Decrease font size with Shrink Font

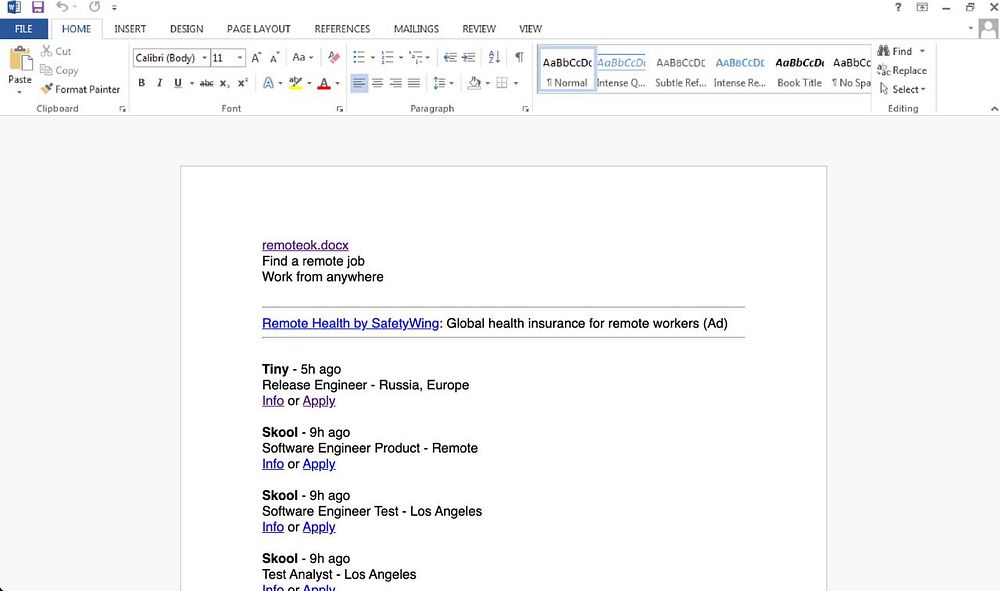(274, 58)
